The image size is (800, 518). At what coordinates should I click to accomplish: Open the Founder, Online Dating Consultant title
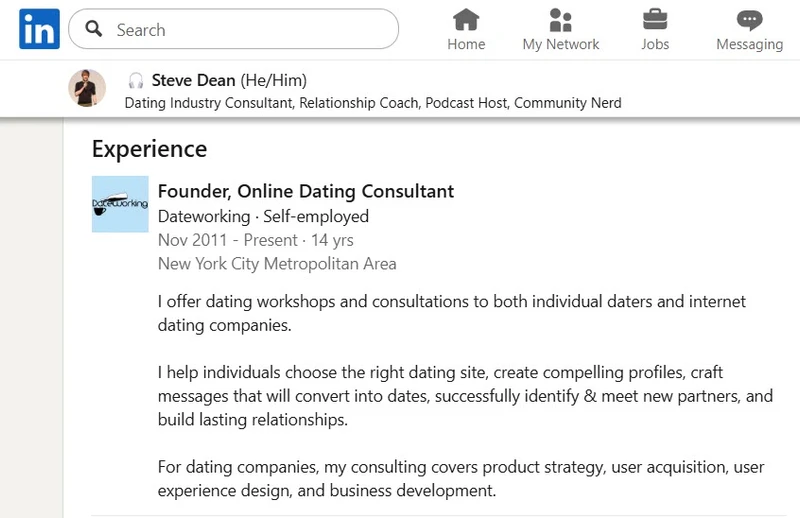point(306,191)
